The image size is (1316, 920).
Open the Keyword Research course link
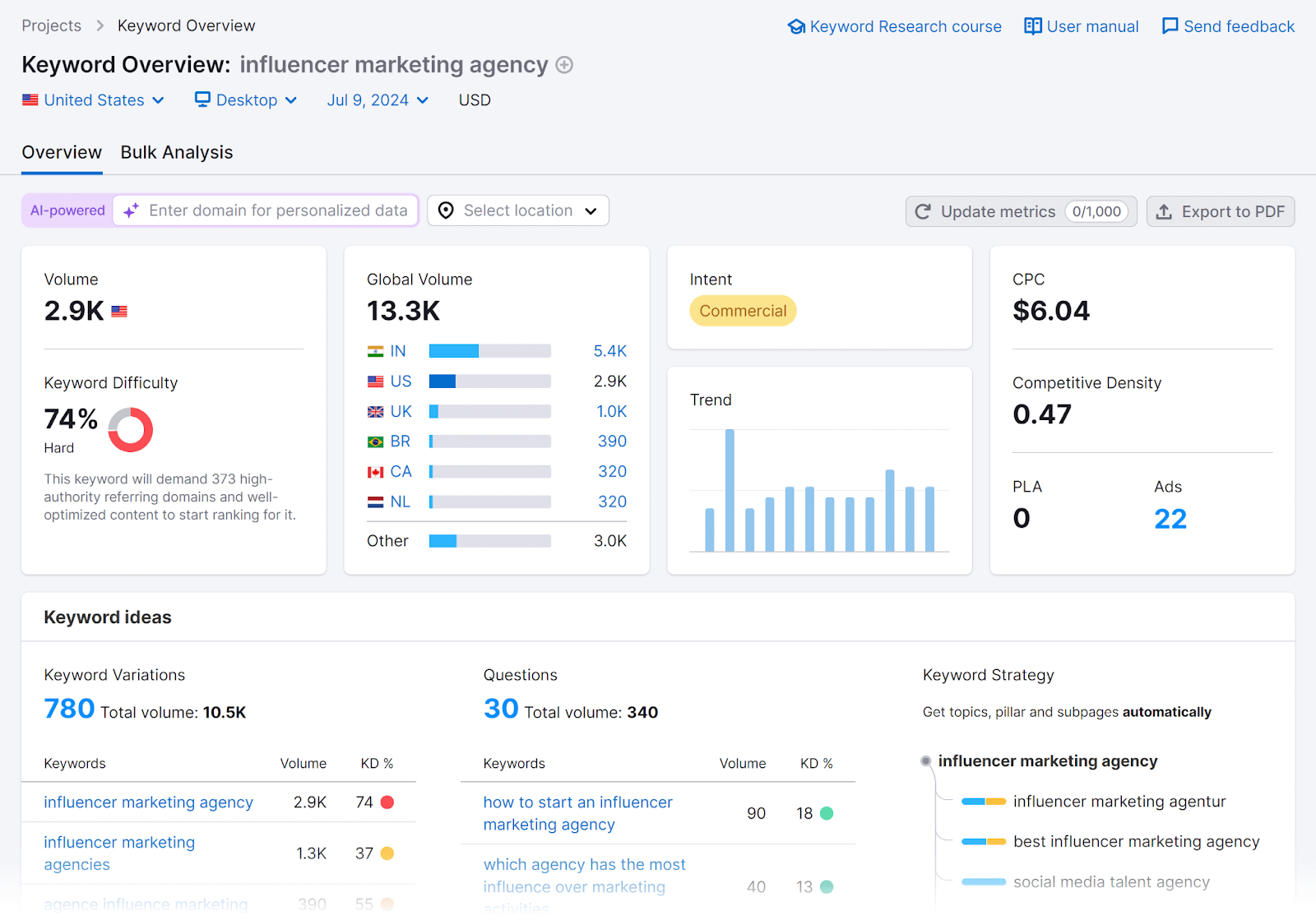pos(895,26)
